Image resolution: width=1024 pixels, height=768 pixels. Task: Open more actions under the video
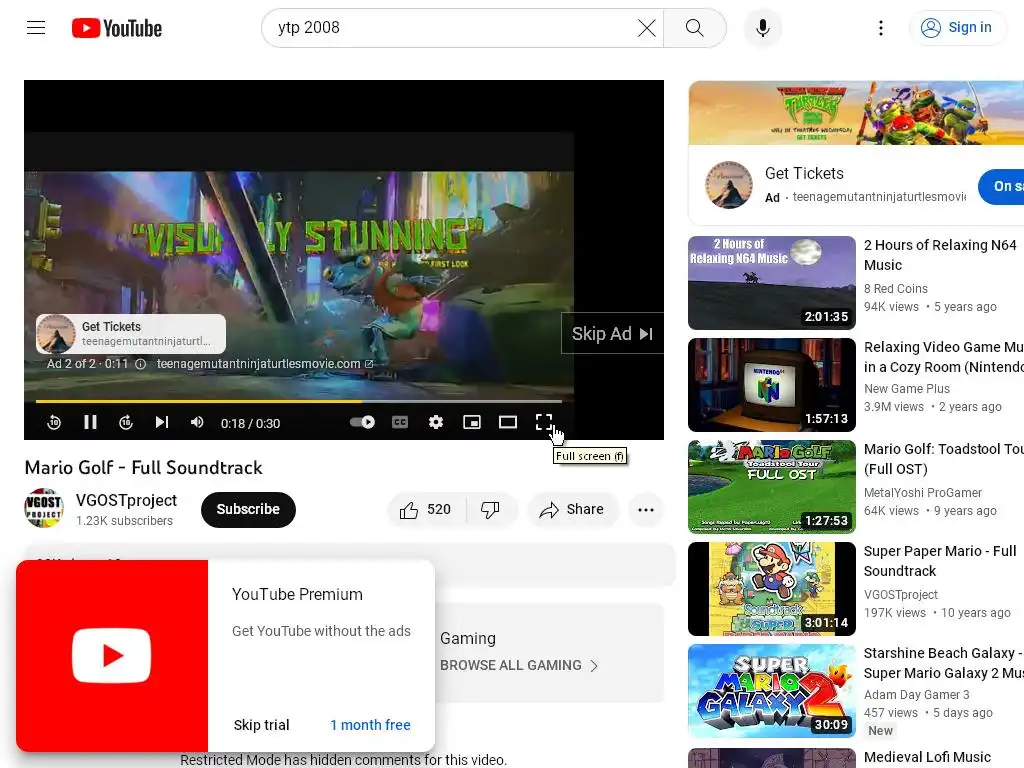tap(646, 509)
